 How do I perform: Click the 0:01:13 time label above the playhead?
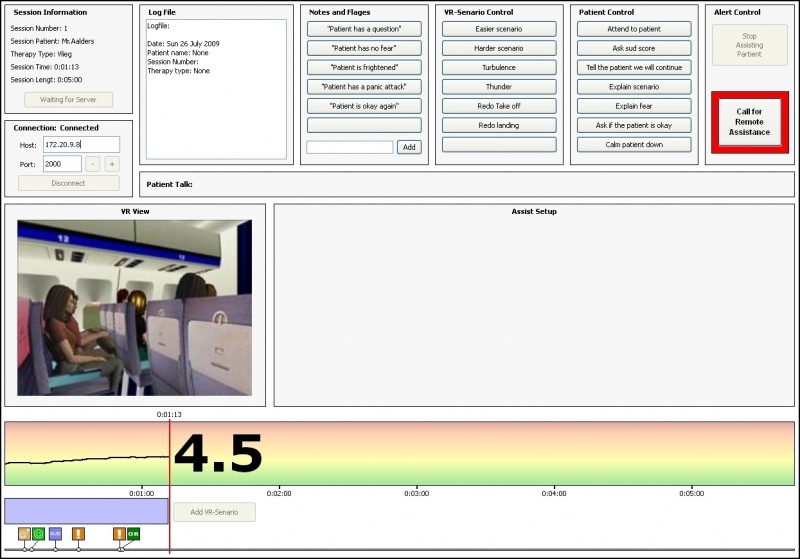169,414
